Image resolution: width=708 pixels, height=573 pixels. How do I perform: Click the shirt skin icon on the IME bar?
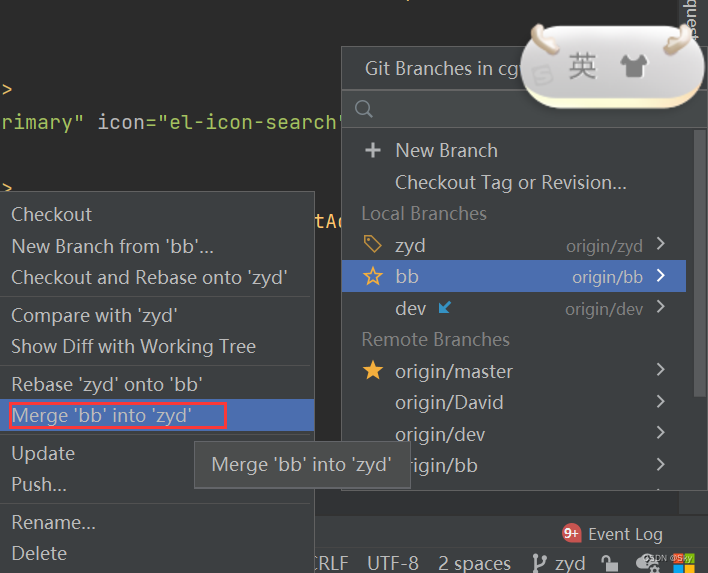coord(634,66)
